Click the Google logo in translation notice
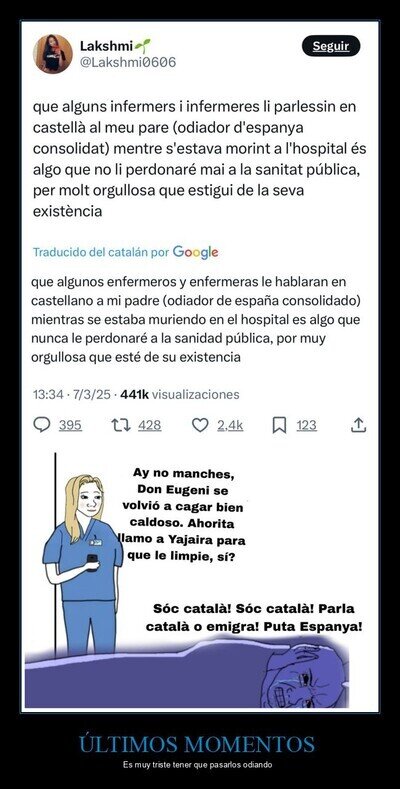This screenshot has width=400, height=789. pos(196,252)
